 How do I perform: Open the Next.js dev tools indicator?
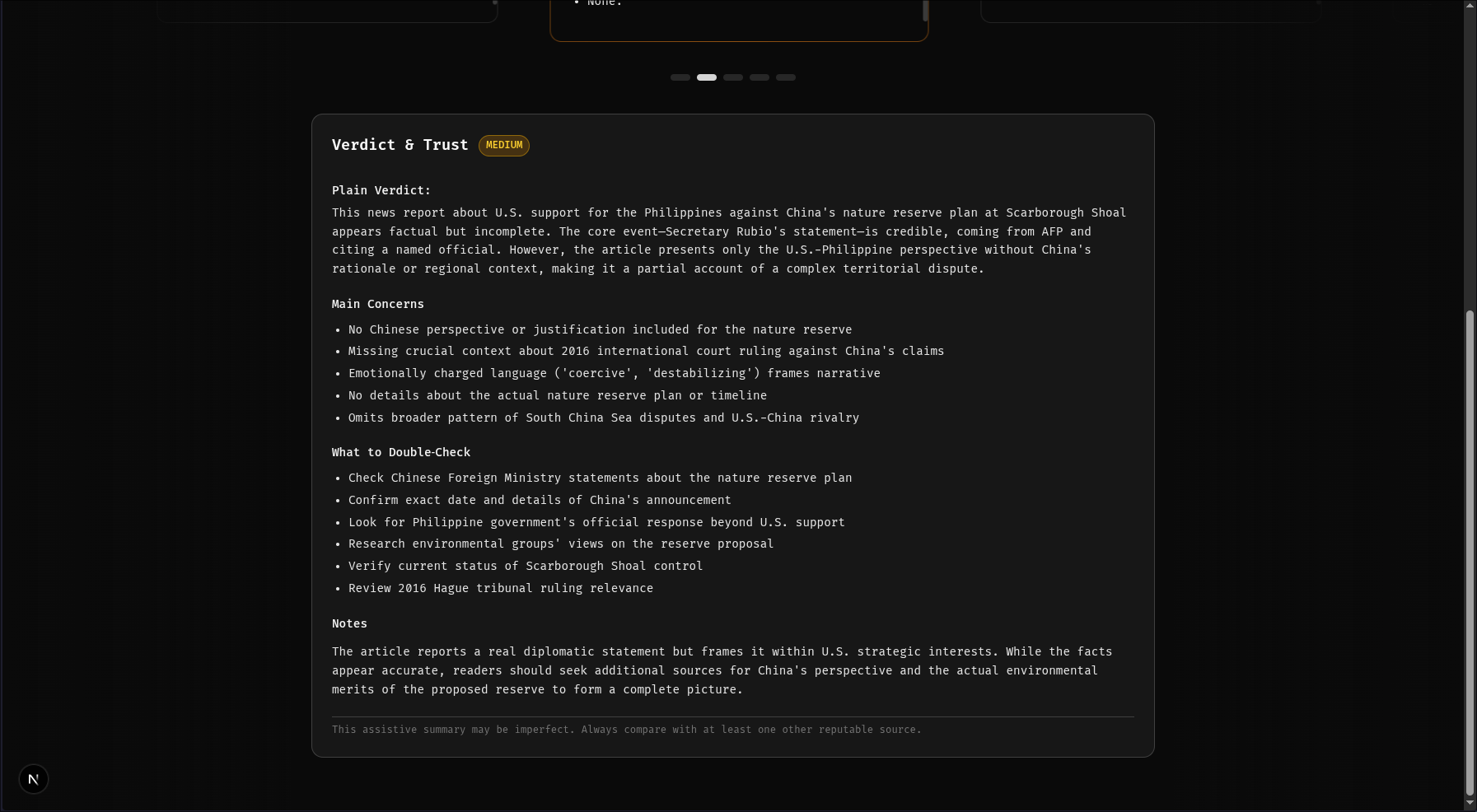click(34, 779)
